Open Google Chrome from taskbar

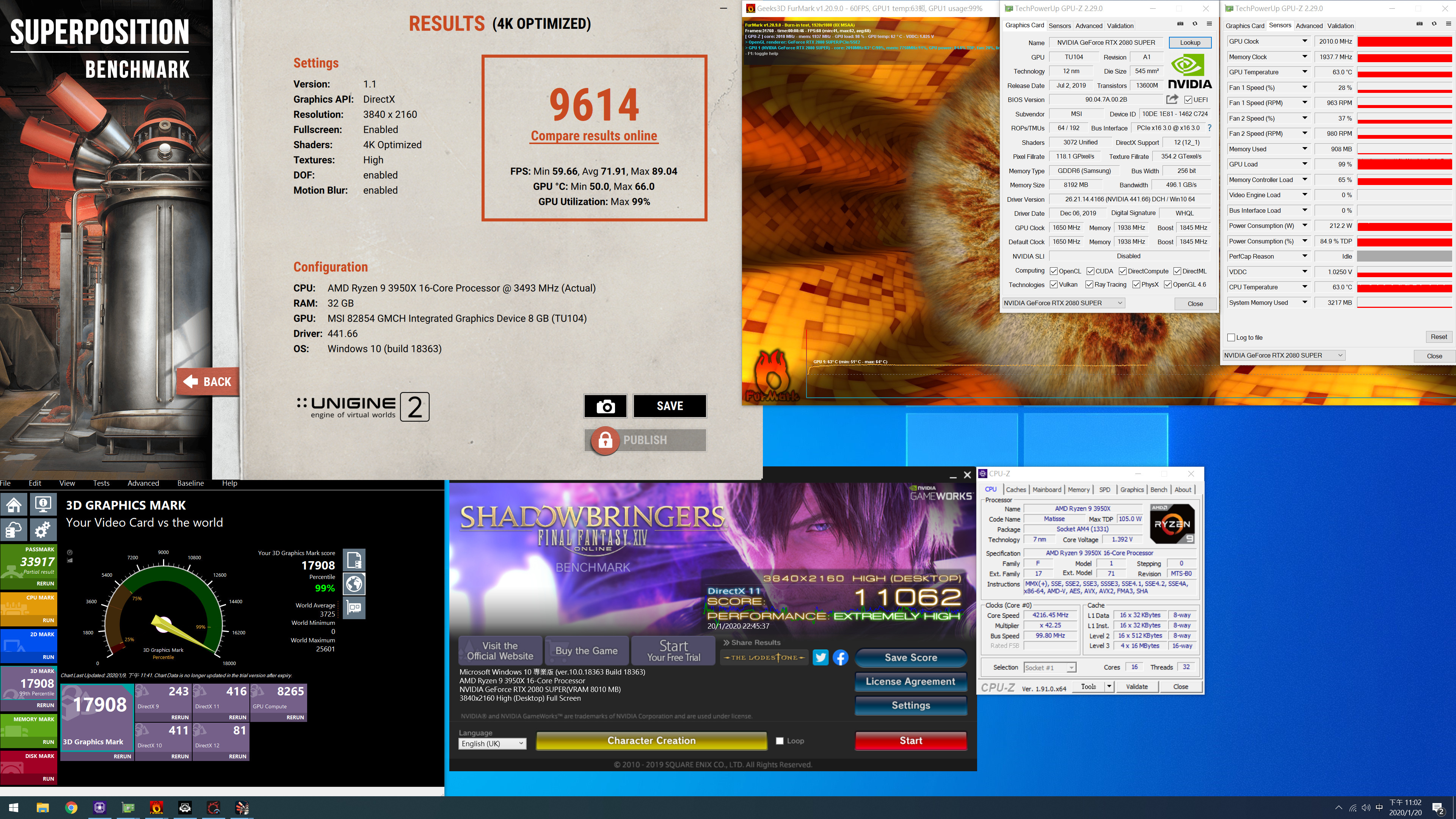(71, 808)
